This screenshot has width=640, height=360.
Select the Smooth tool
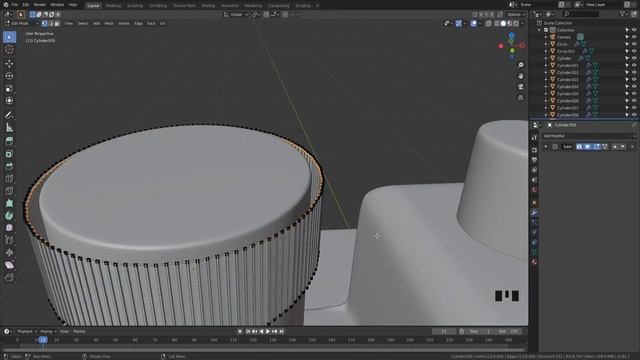(9, 228)
